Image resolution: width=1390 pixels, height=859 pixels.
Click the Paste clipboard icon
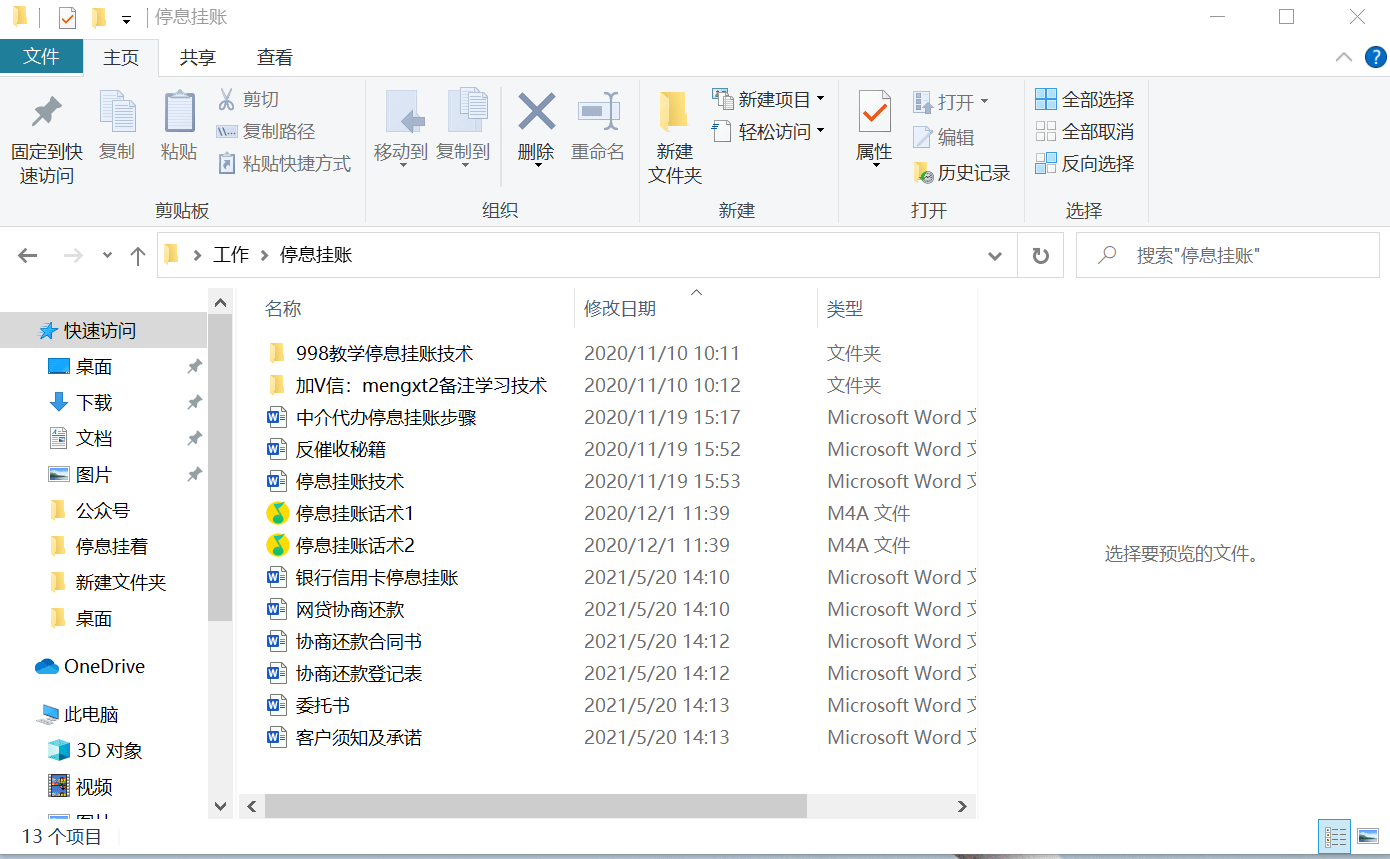[179, 113]
